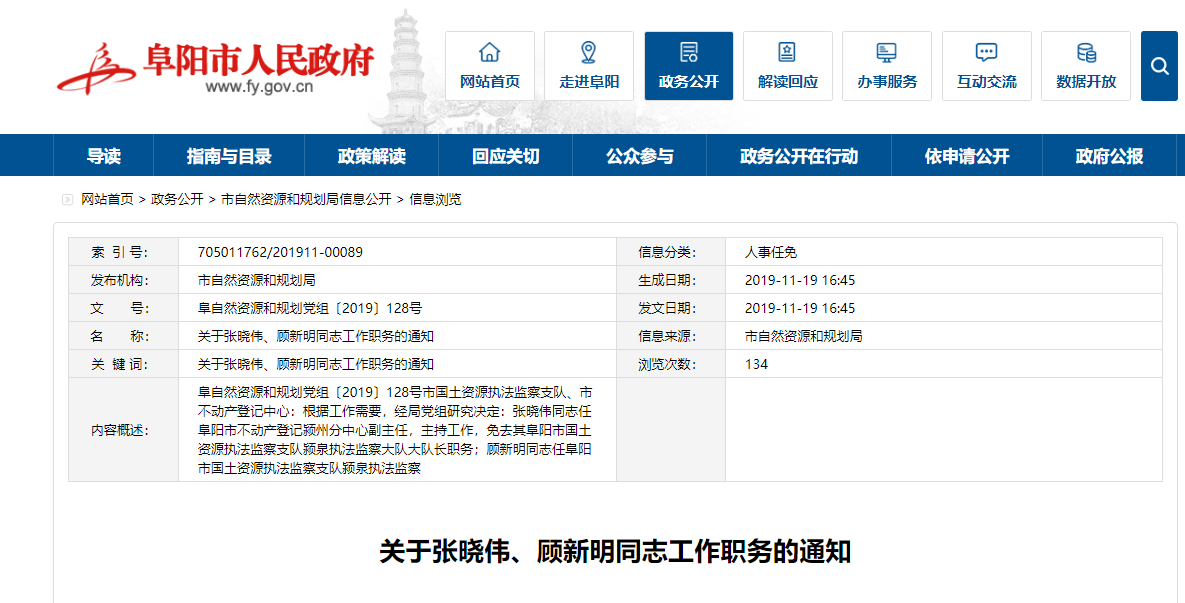Open the 解读回应 icon tile
Screen dimensions: 1185x603
click(x=787, y=54)
